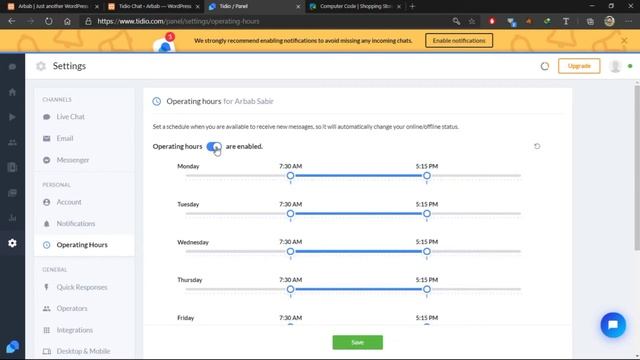The image size is (640, 360).
Task: Click the Email envelope icon
Action: pos(47,138)
